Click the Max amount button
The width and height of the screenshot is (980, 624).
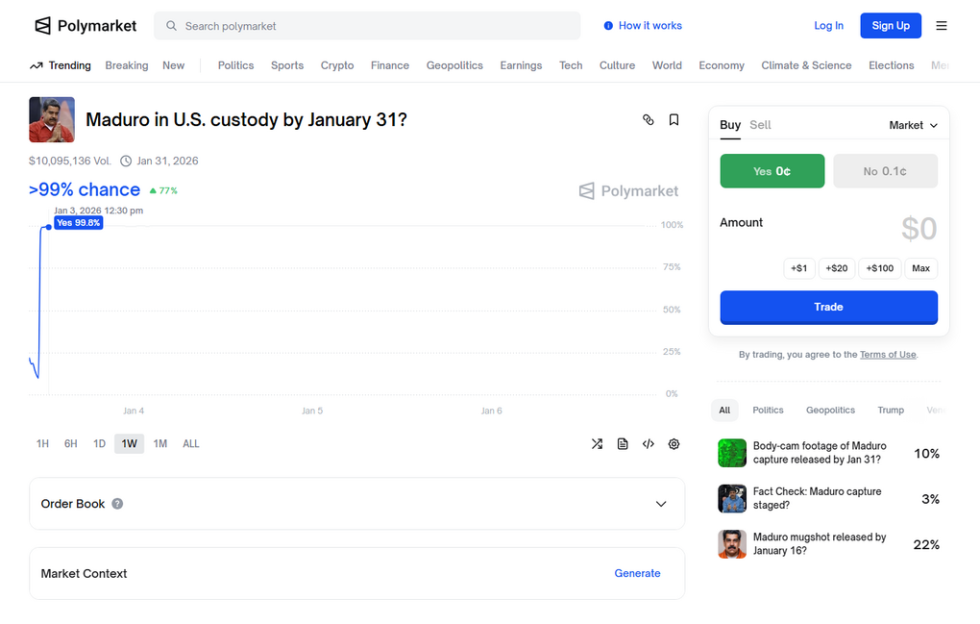921,268
